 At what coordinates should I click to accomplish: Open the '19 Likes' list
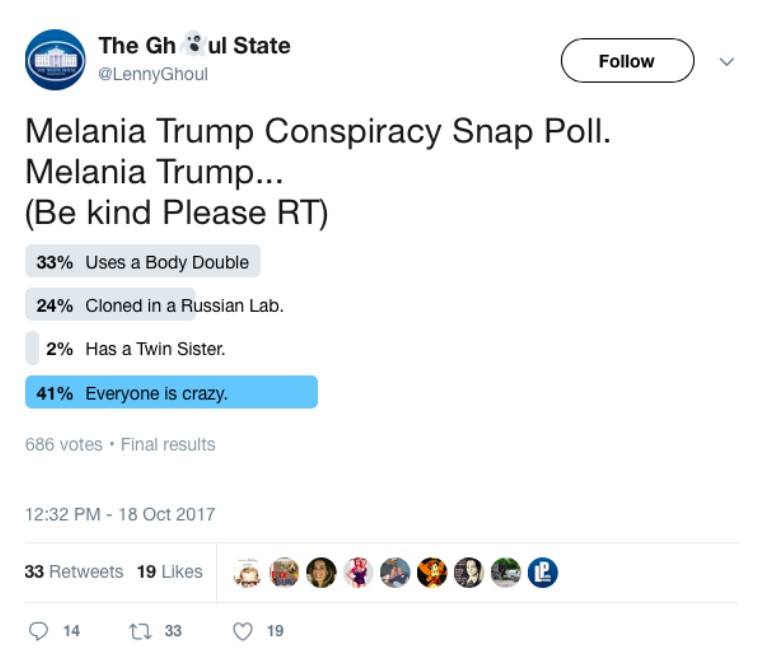pyautogui.click(x=169, y=572)
